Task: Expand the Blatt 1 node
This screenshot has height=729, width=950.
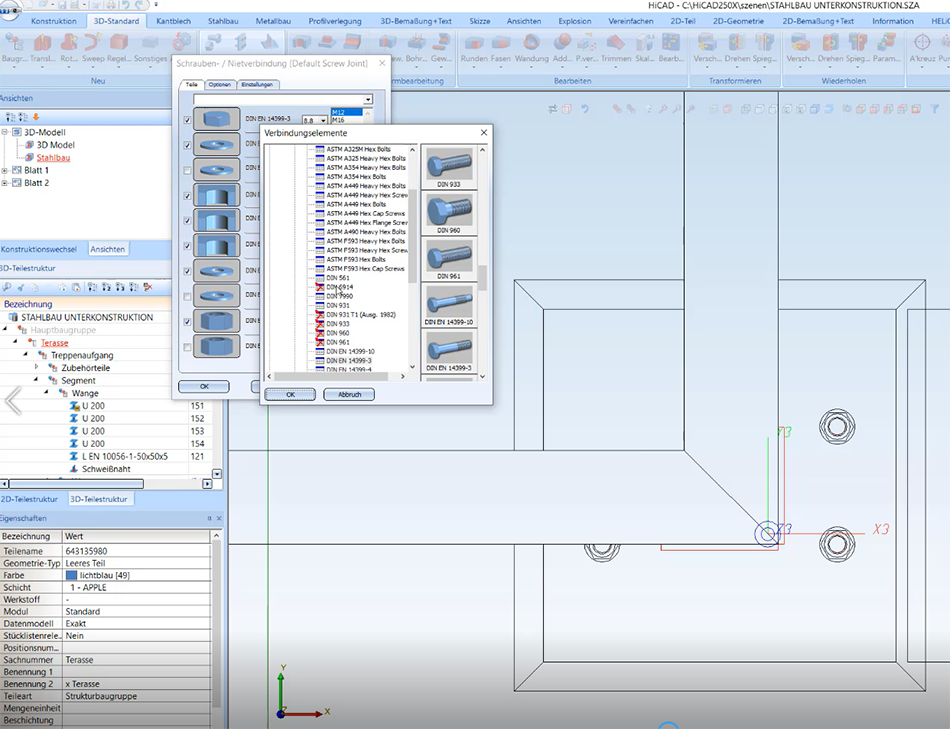Action: tap(5, 170)
